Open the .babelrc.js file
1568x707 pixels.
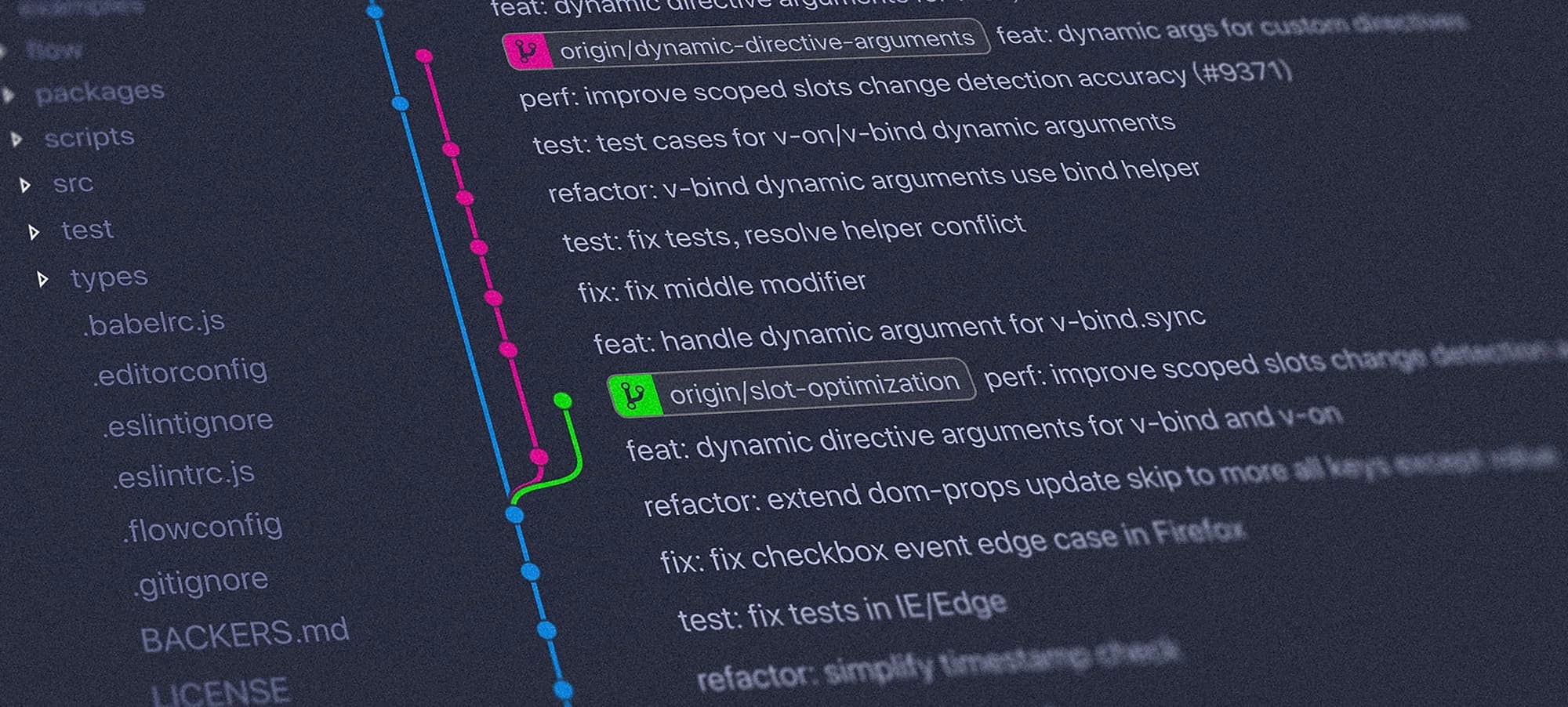click(154, 322)
